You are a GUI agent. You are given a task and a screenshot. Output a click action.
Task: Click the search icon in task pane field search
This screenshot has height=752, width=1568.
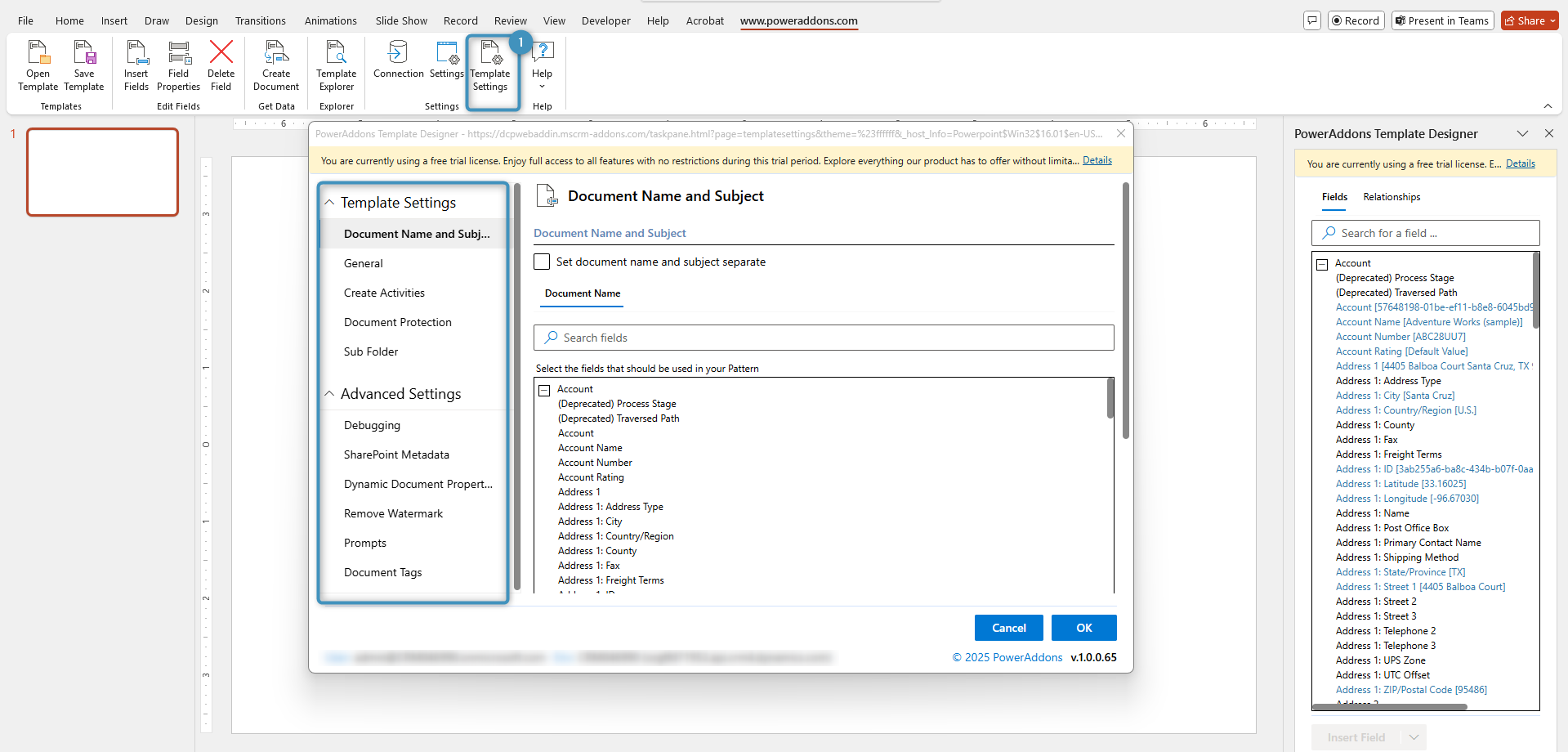pyautogui.click(x=1329, y=233)
